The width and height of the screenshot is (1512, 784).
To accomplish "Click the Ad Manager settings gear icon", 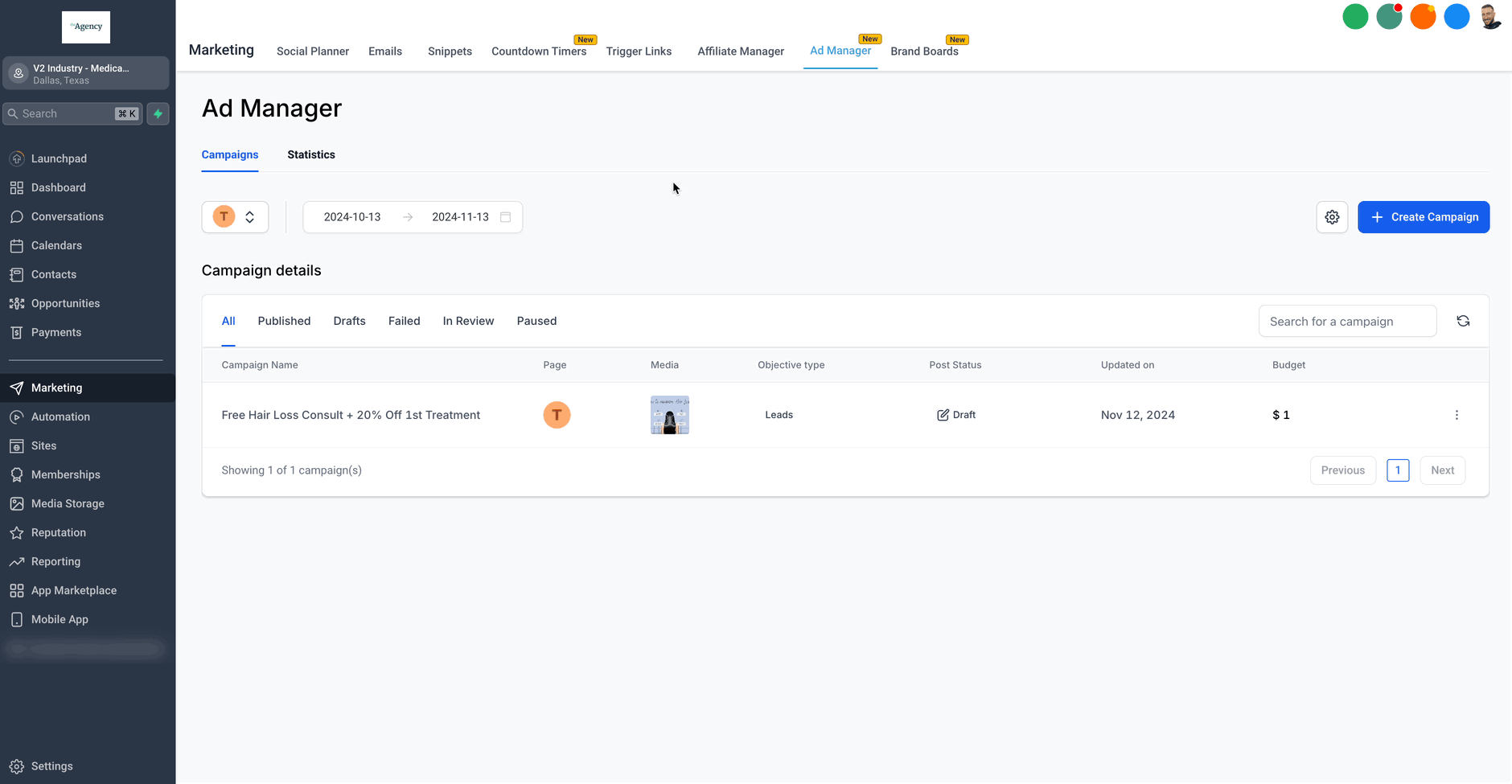I will tap(1332, 217).
